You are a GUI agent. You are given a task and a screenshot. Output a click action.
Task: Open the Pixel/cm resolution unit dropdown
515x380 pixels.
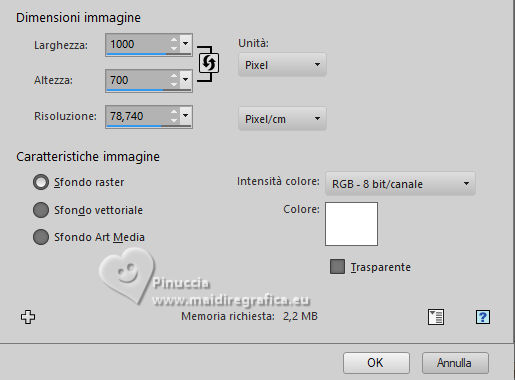(282, 119)
